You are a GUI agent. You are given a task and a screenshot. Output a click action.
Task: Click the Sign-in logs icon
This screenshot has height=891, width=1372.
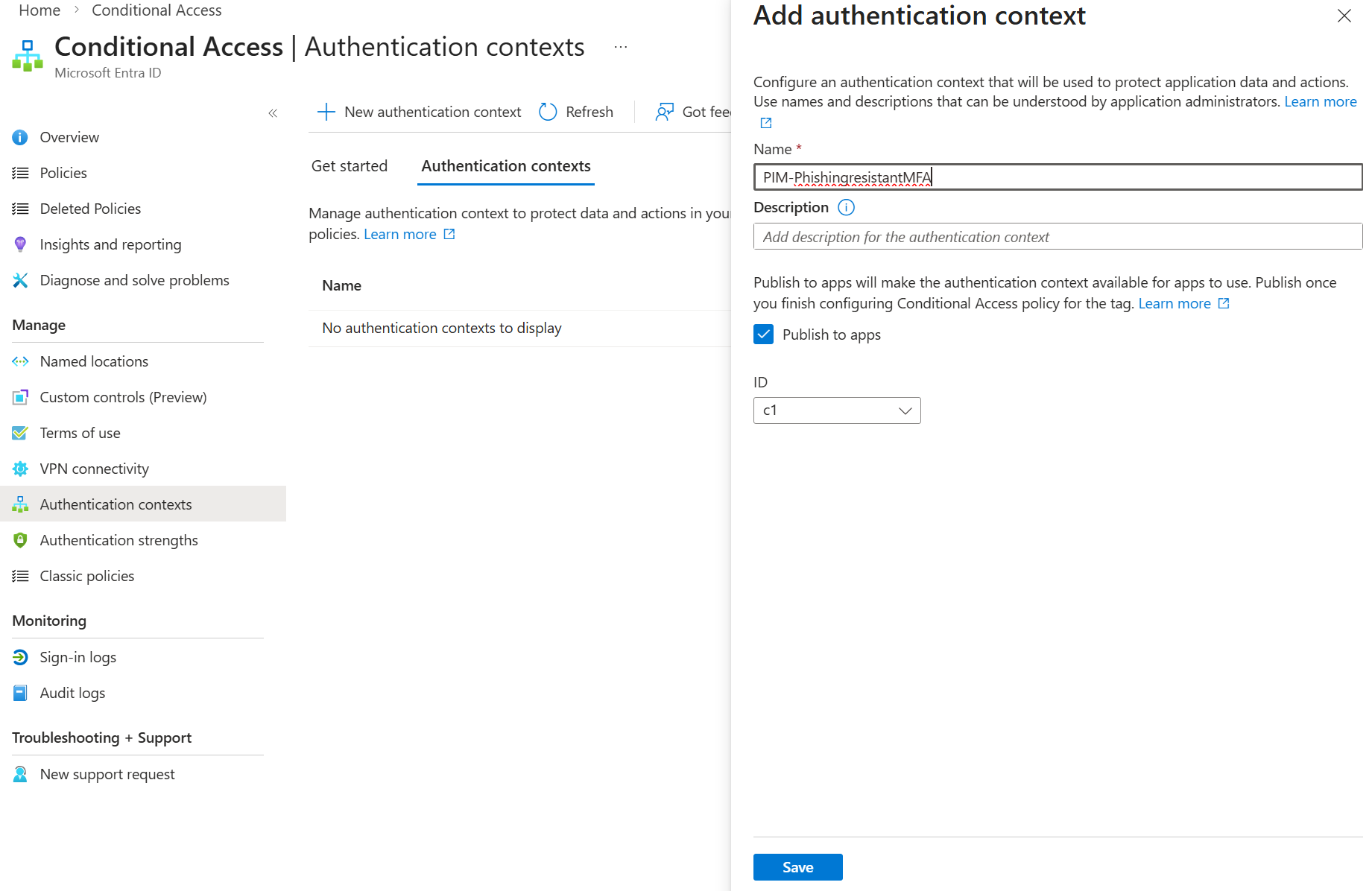20,657
